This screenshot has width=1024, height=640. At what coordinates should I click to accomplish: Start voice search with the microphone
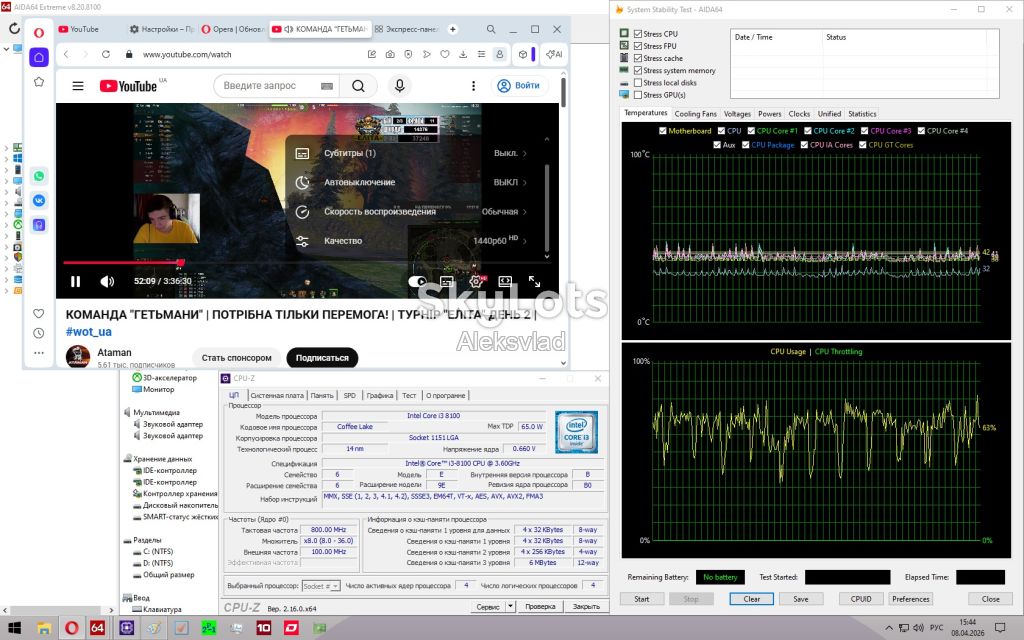tap(400, 86)
